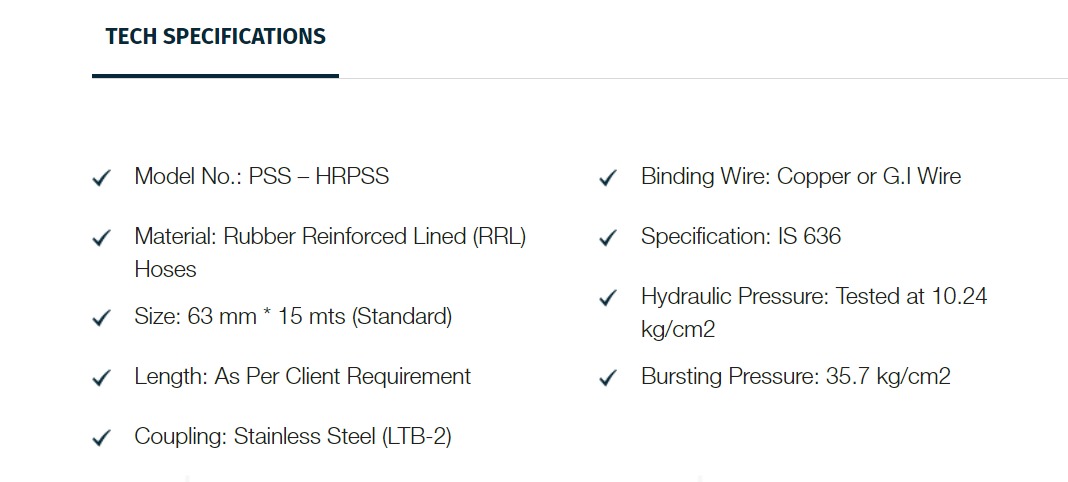Click the checkmark beside Model No.
This screenshot has height=482, width=1068.
[x=101, y=178]
